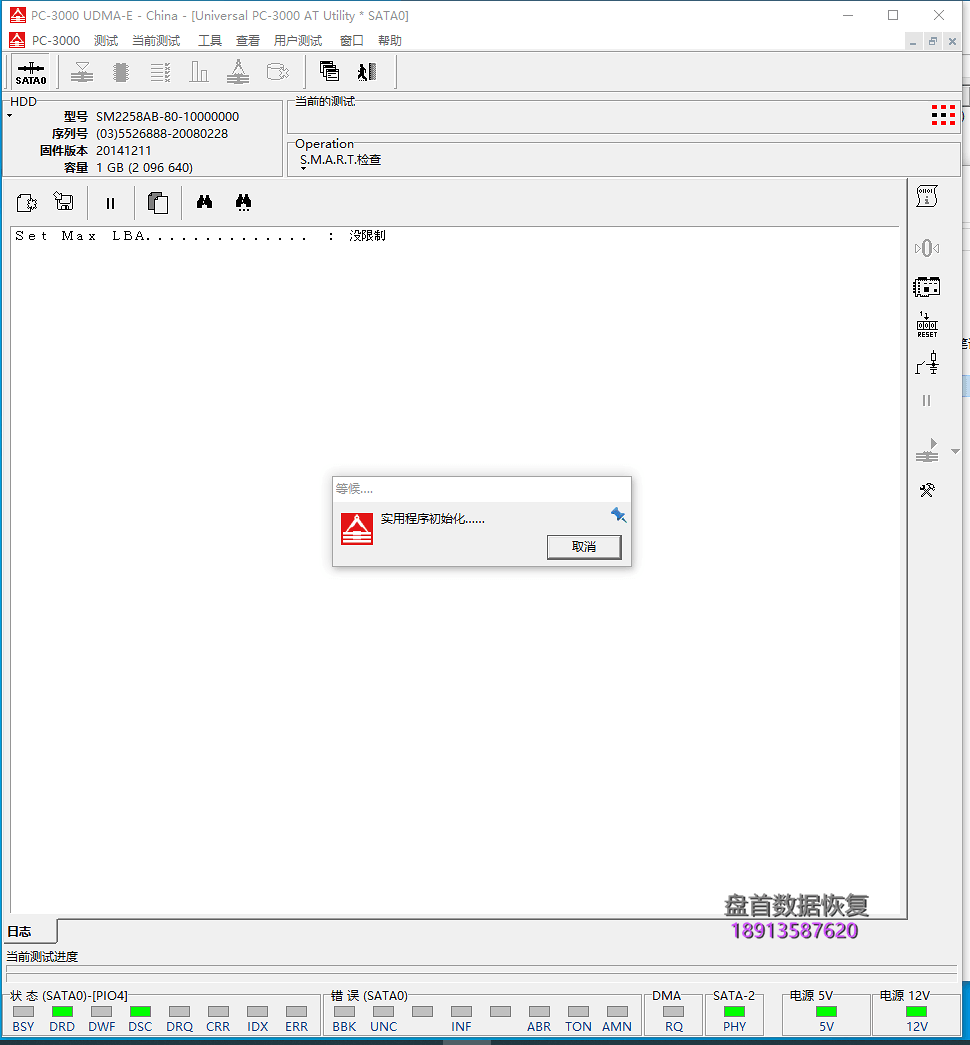This screenshot has height=1045, width=970.
Task: Click the serial number (03)5526888-20080228
Action: click(162, 134)
